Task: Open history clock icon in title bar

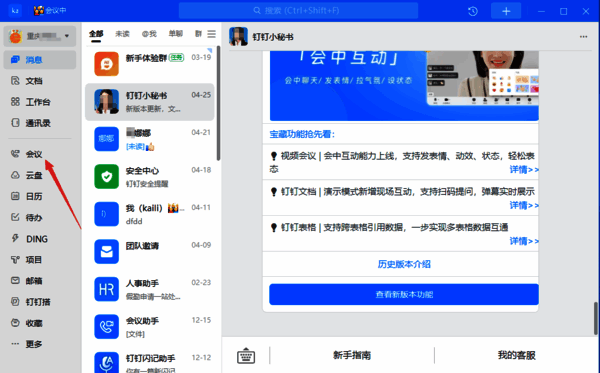Action: (x=473, y=11)
